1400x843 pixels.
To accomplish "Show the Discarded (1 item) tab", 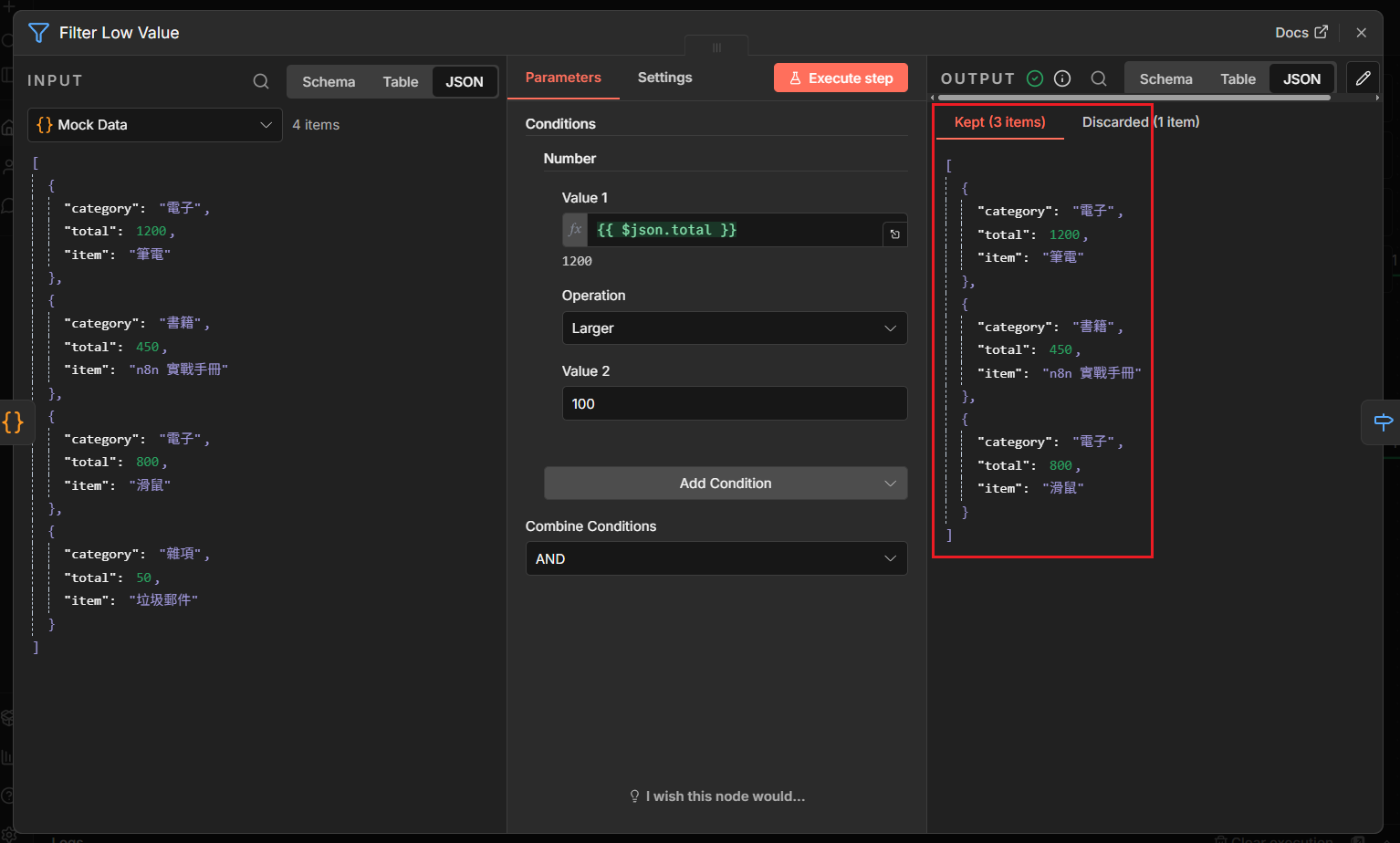I will pyautogui.click(x=1140, y=122).
